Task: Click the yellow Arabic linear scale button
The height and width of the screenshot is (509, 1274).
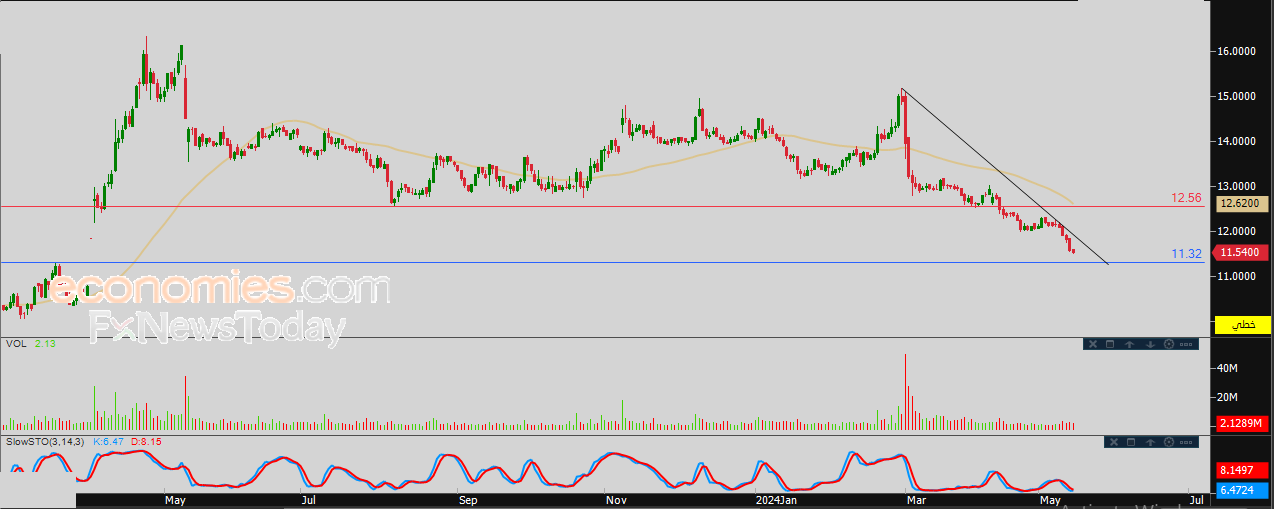Action: coord(1242,325)
